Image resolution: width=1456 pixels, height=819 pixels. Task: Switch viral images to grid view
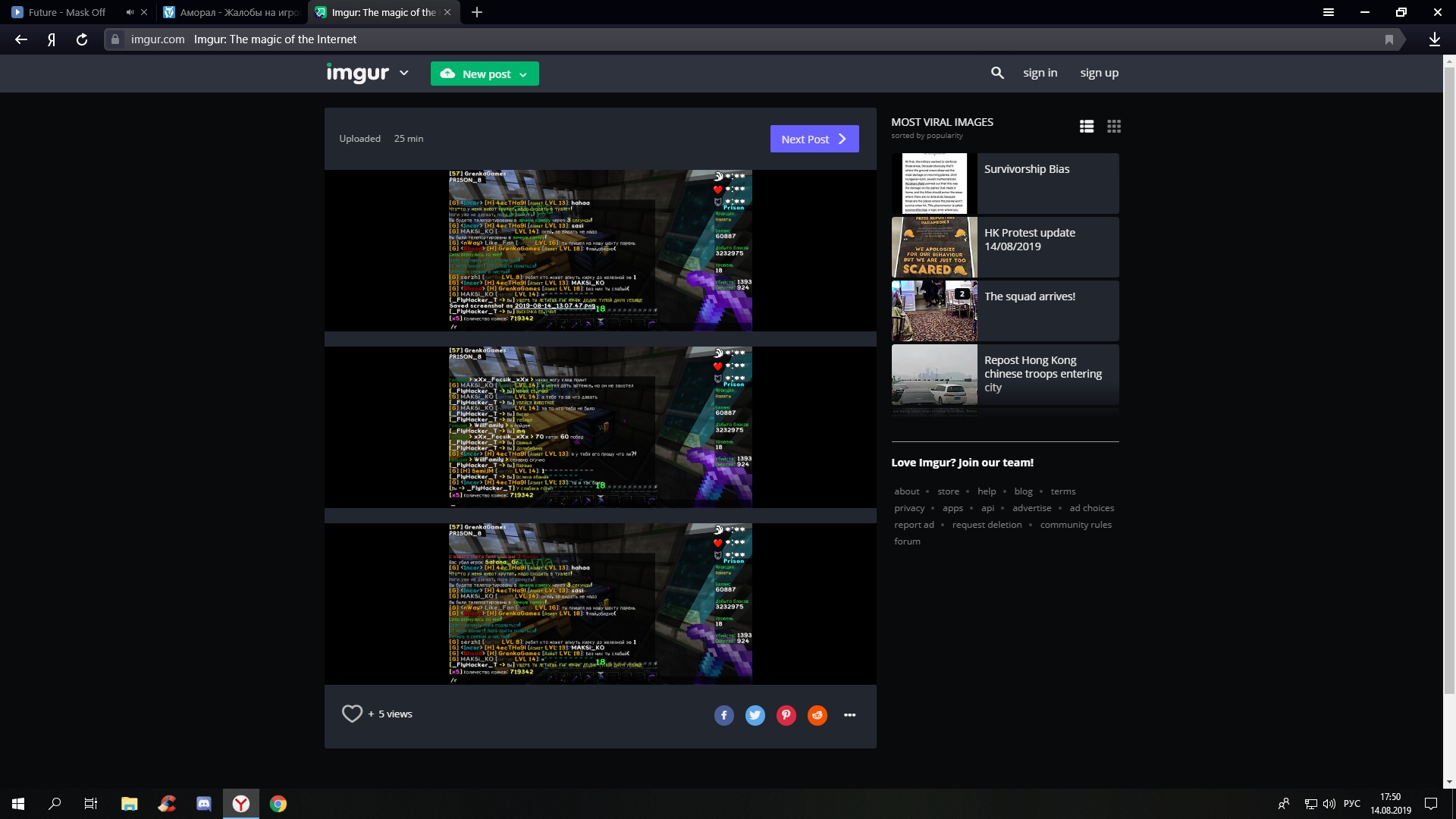click(x=1113, y=127)
